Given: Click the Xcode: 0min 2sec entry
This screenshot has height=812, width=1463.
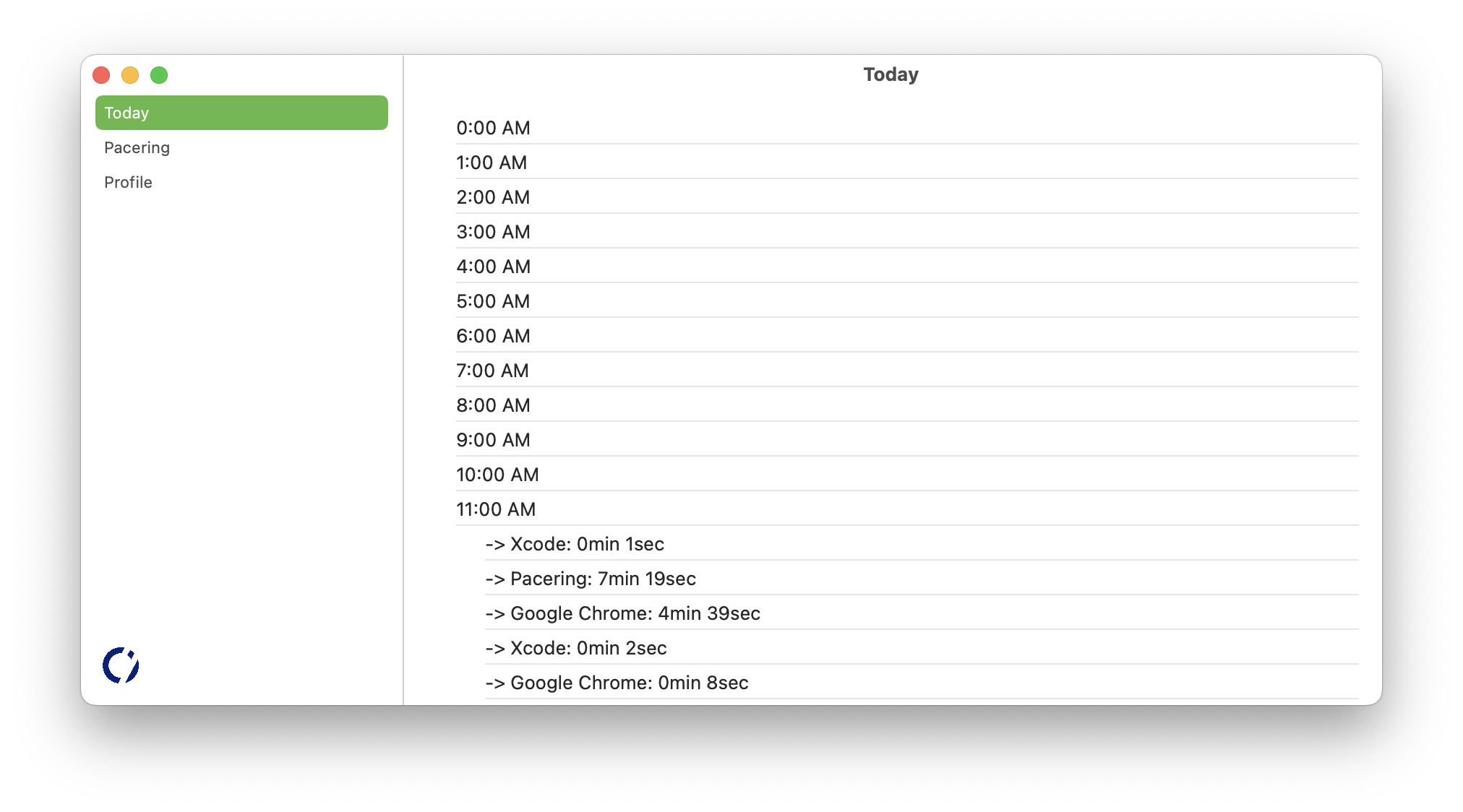Looking at the screenshot, I should pos(922,648).
